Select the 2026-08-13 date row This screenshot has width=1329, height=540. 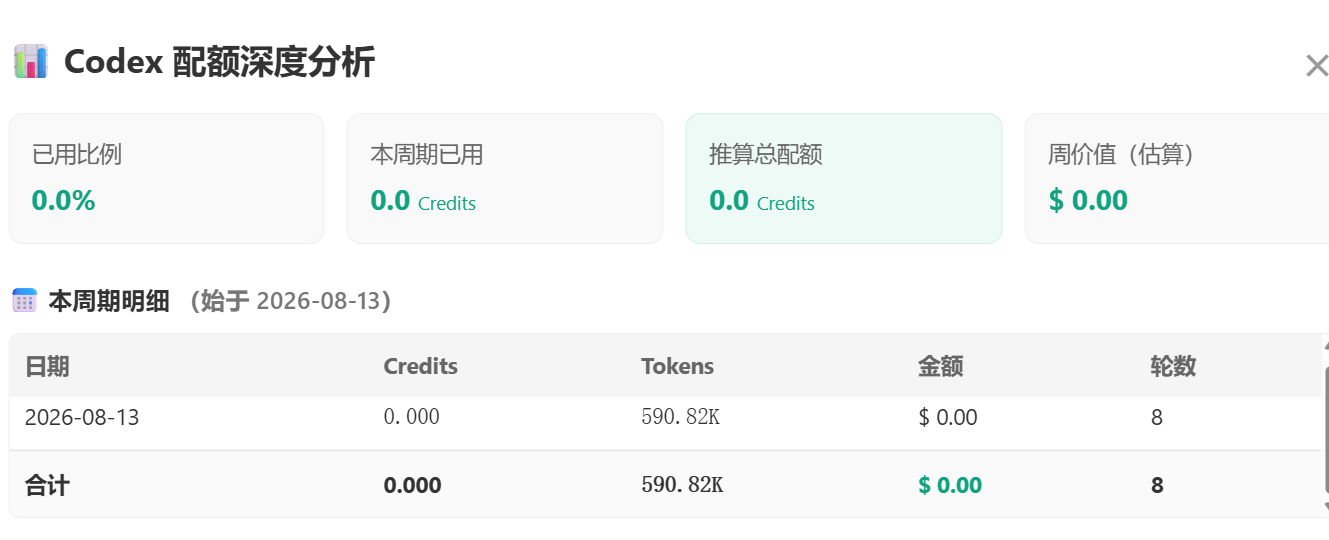tap(665, 417)
